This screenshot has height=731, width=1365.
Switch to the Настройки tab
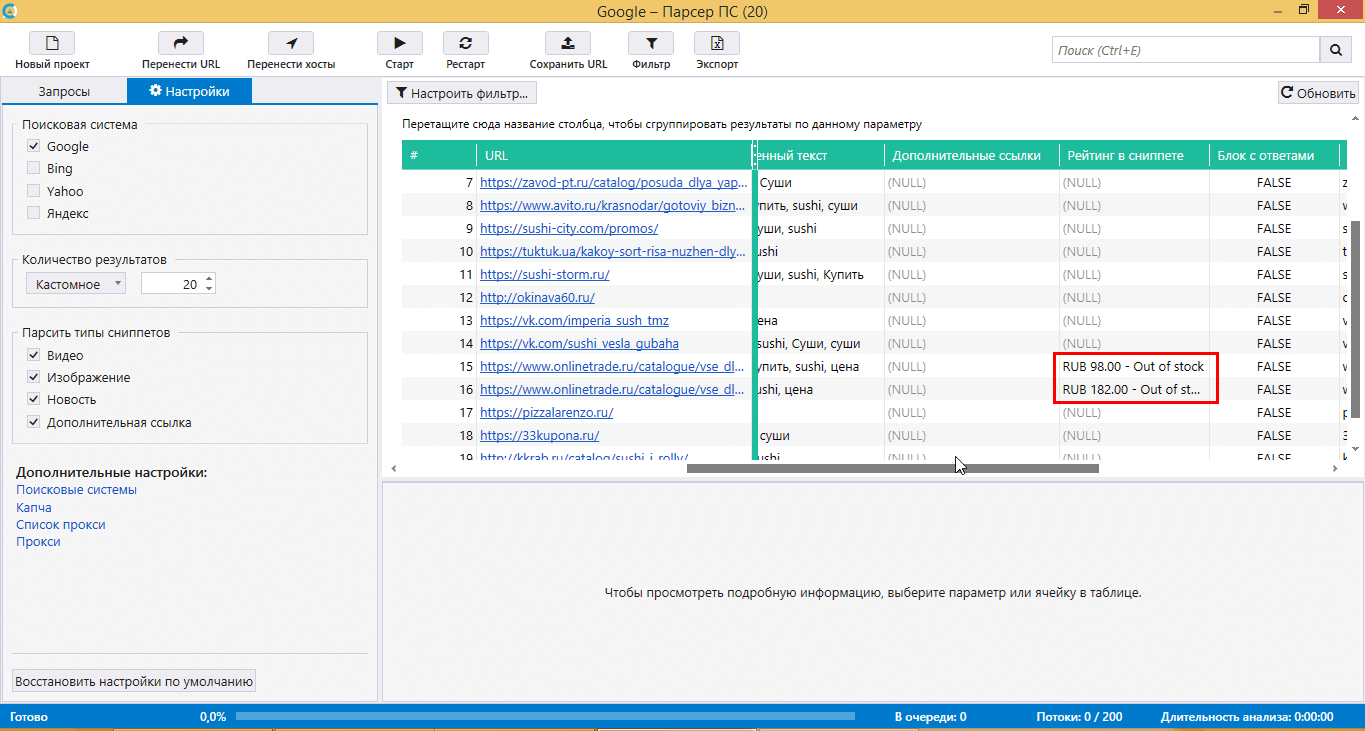189,91
